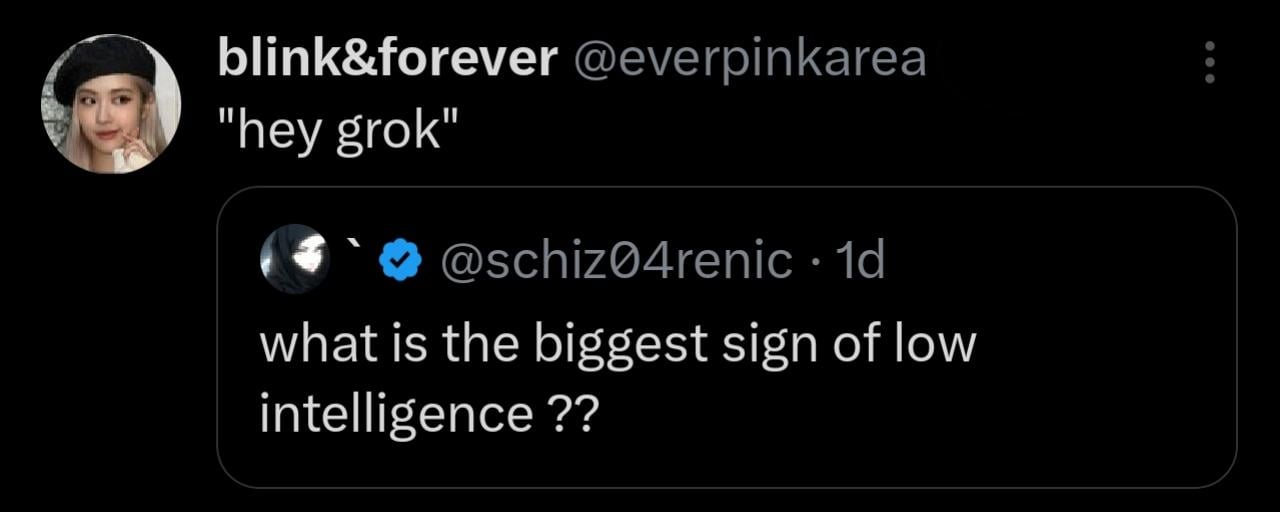This screenshot has width=1280, height=512.
Task: Click the quoted tweet author's small avatar
Action: tap(294, 259)
